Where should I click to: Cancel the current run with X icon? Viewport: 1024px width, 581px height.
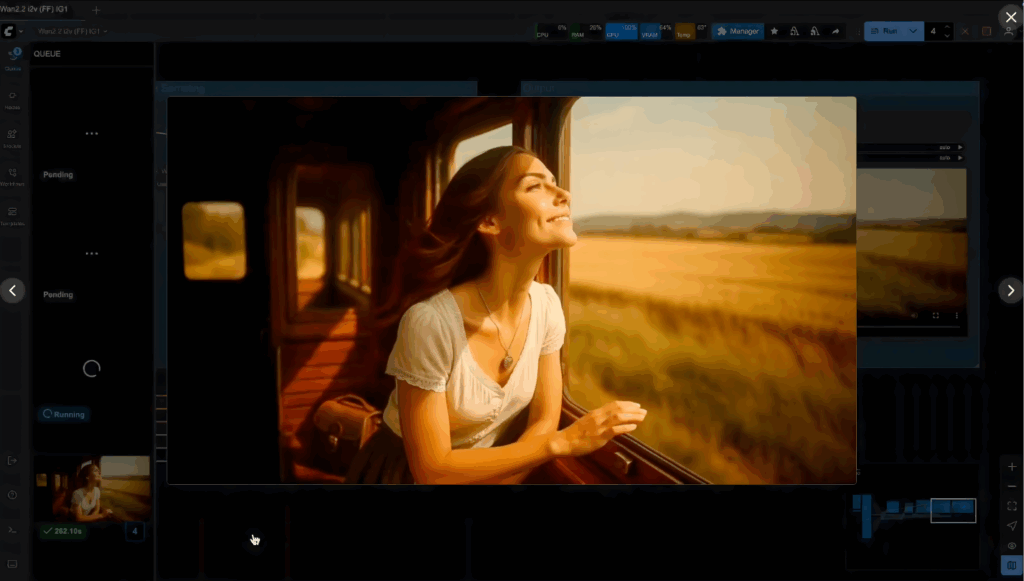pos(965,31)
